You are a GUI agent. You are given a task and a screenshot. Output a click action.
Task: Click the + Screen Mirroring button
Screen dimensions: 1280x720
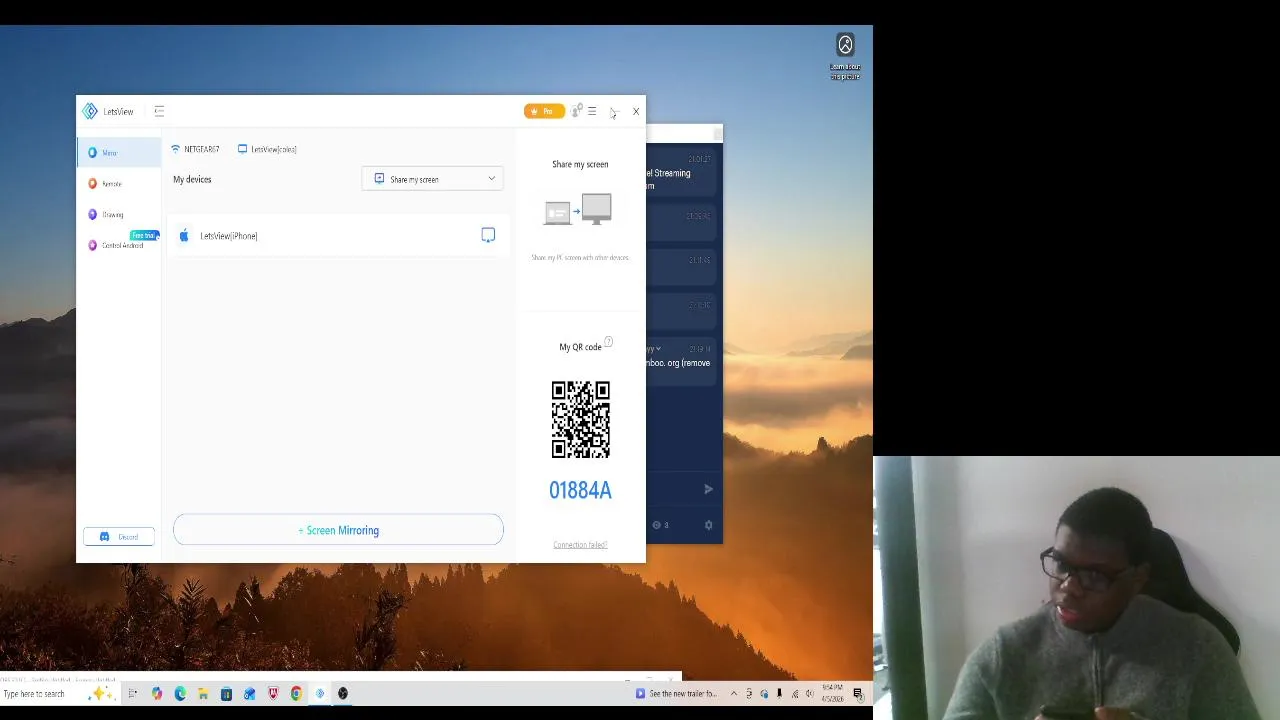pyautogui.click(x=338, y=530)
